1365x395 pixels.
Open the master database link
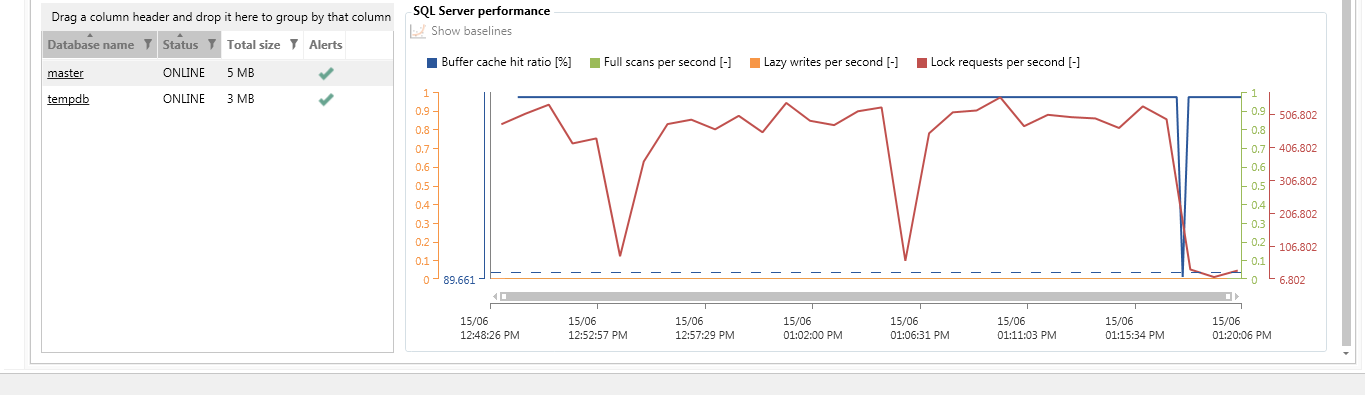(66, 73)
